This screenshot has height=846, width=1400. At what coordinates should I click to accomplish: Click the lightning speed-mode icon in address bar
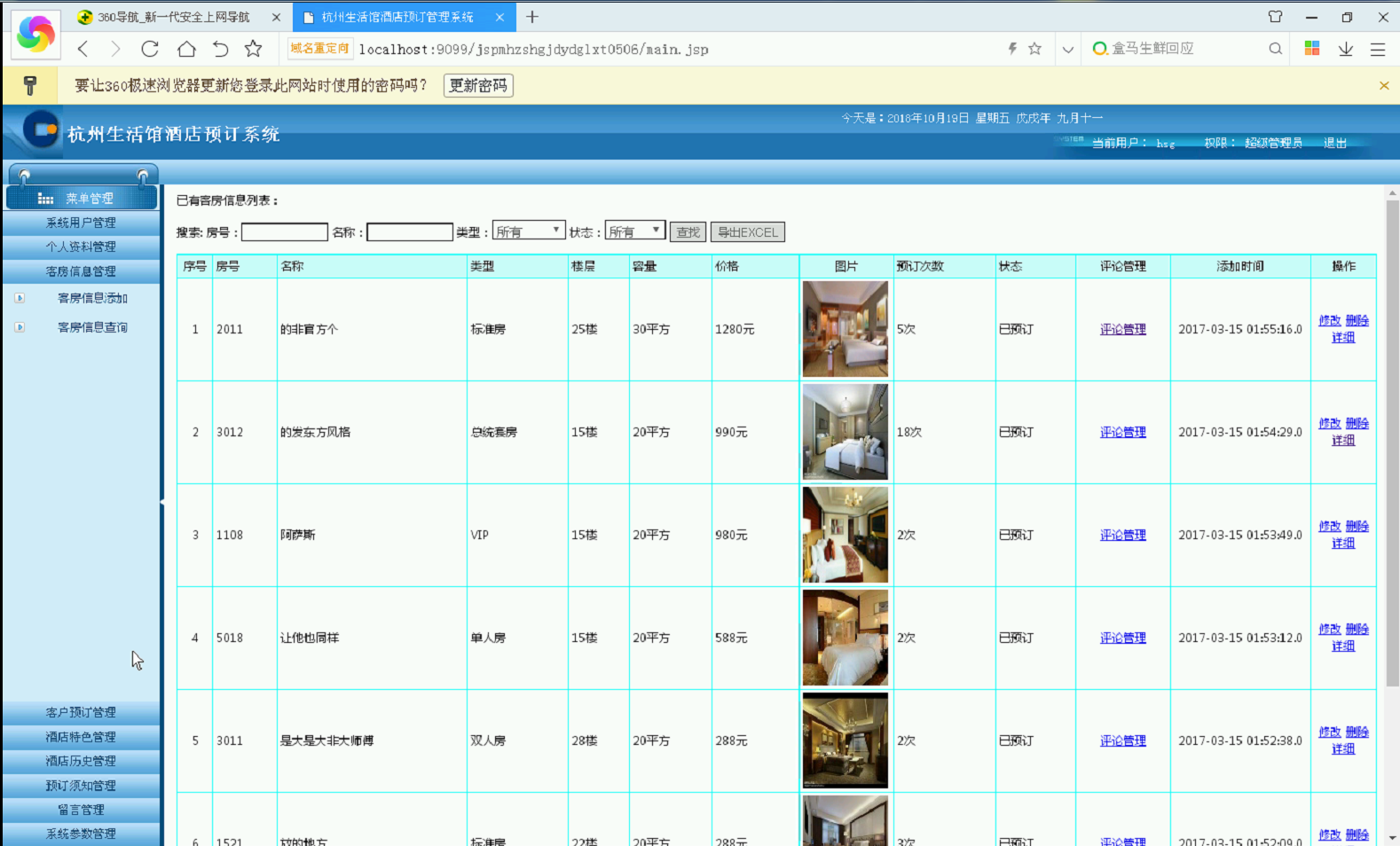point(1012,49)
